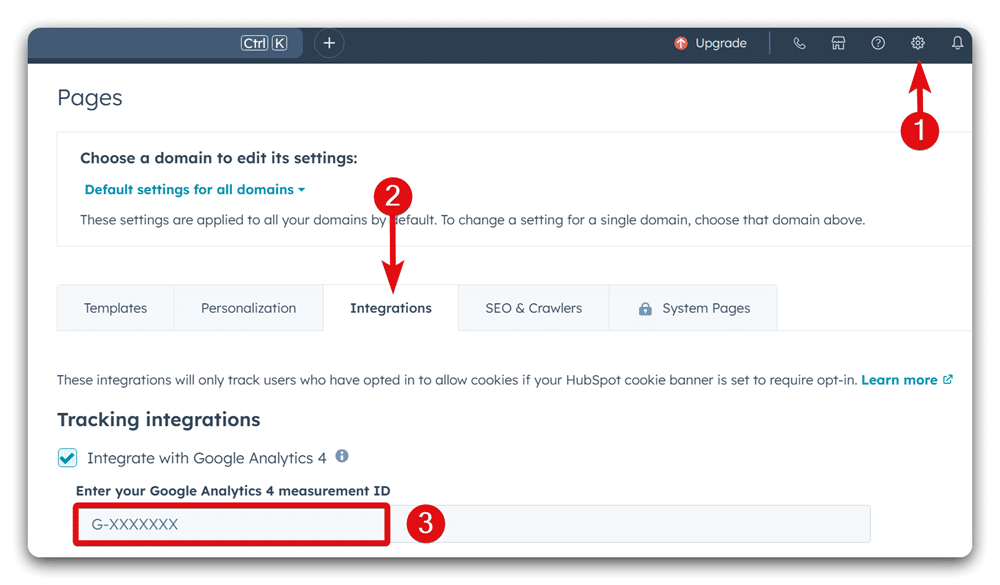Click the Ctrl K search bar
The height and width of the screenshot is (585, 1000).
(x=262, y=43)
